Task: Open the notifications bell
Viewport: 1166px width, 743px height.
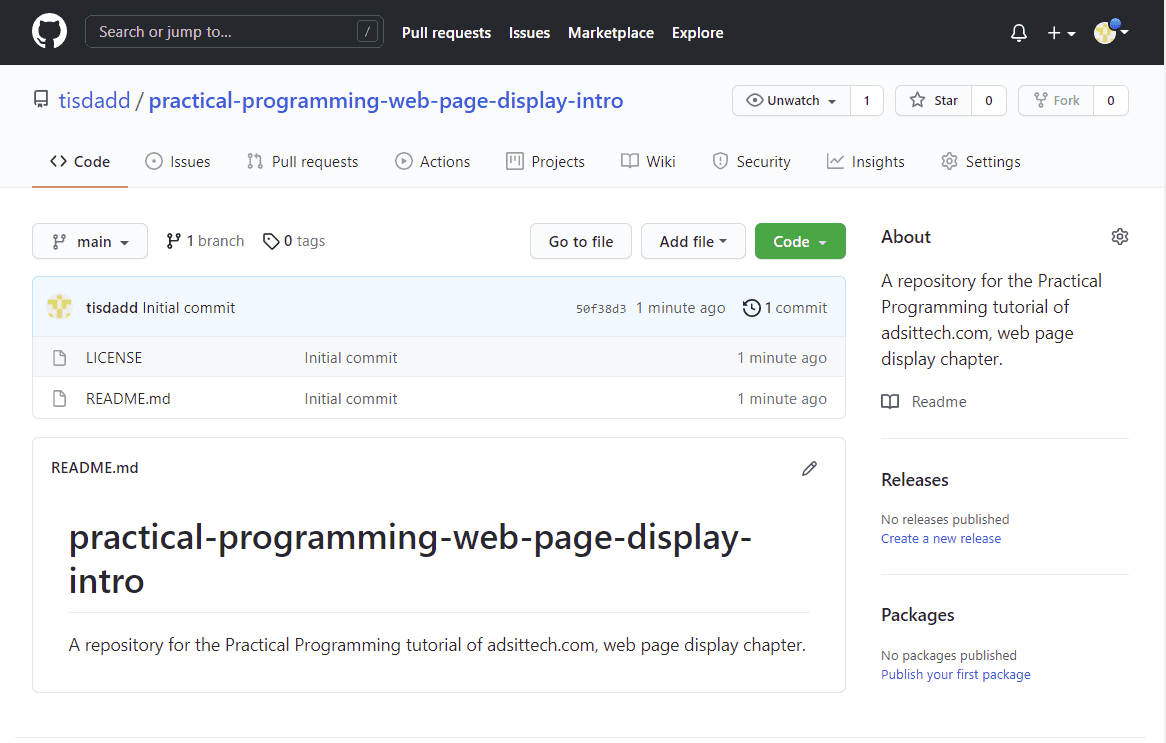Action: coord(1018,32)
